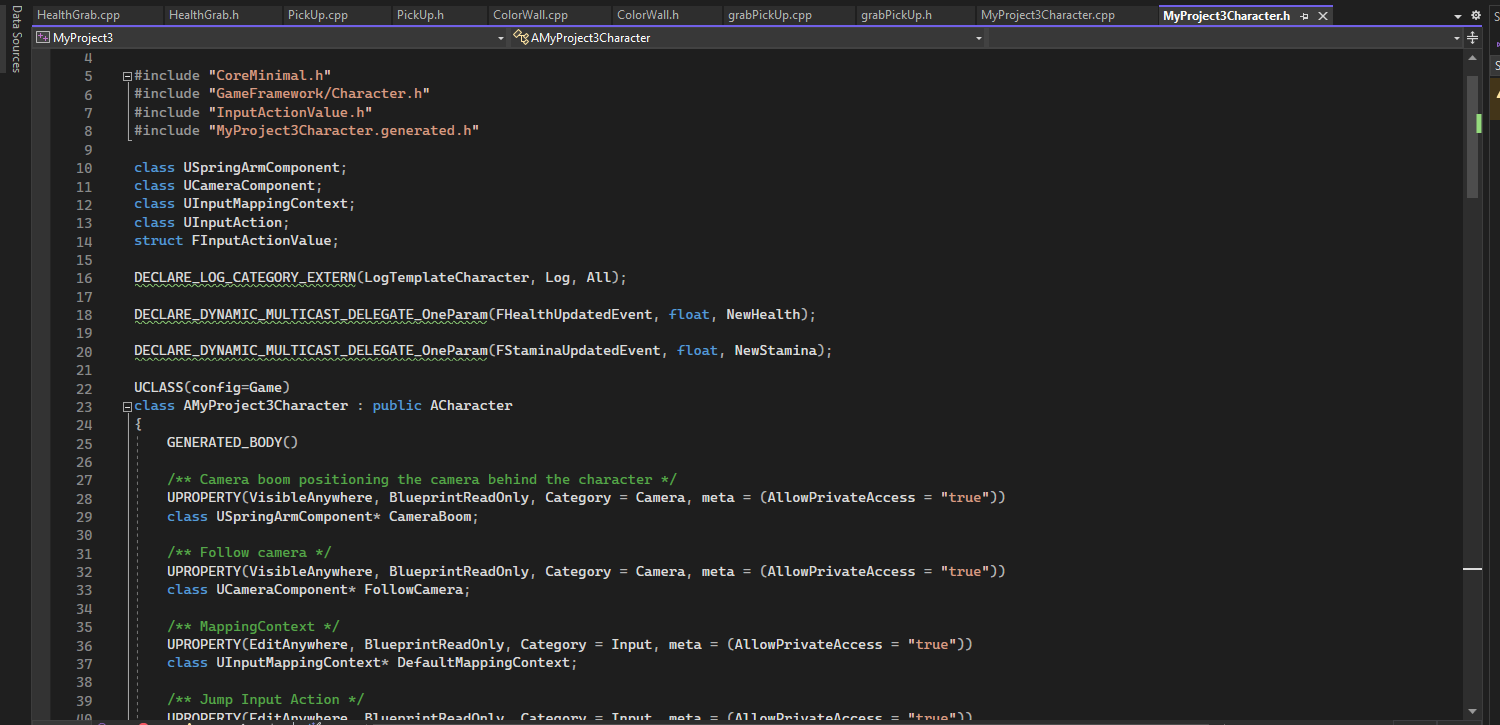This screenshot has width=1500, height=725.
Task: Open the document window settings gear
Action: coord(1475,16)
